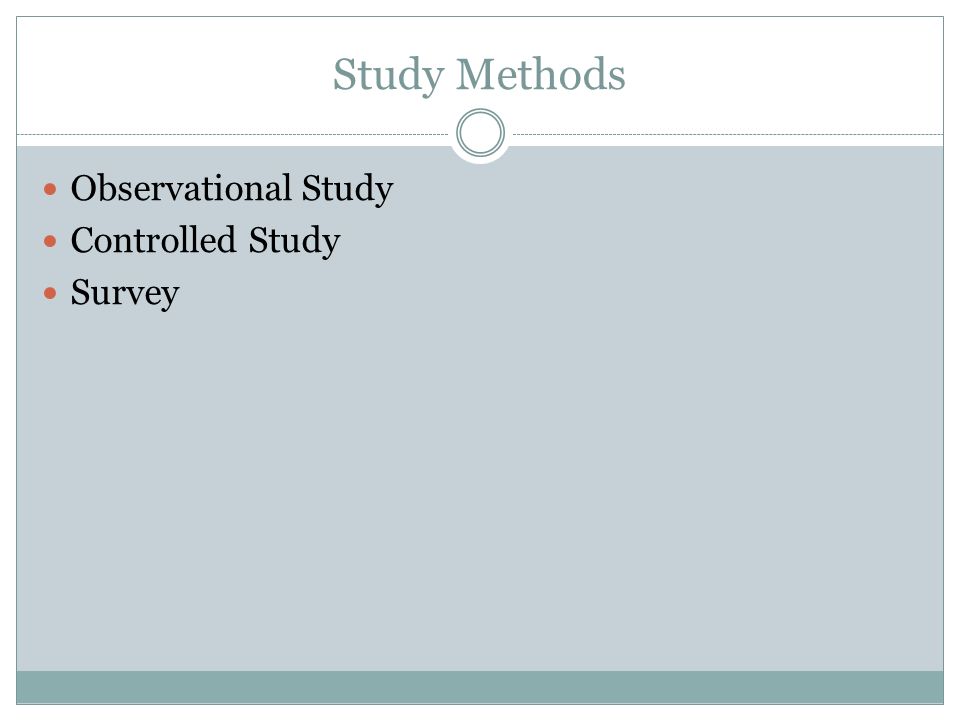Click Study in the Controlled Study line
The width and height of the screenshot is (960, 720).
294,241
